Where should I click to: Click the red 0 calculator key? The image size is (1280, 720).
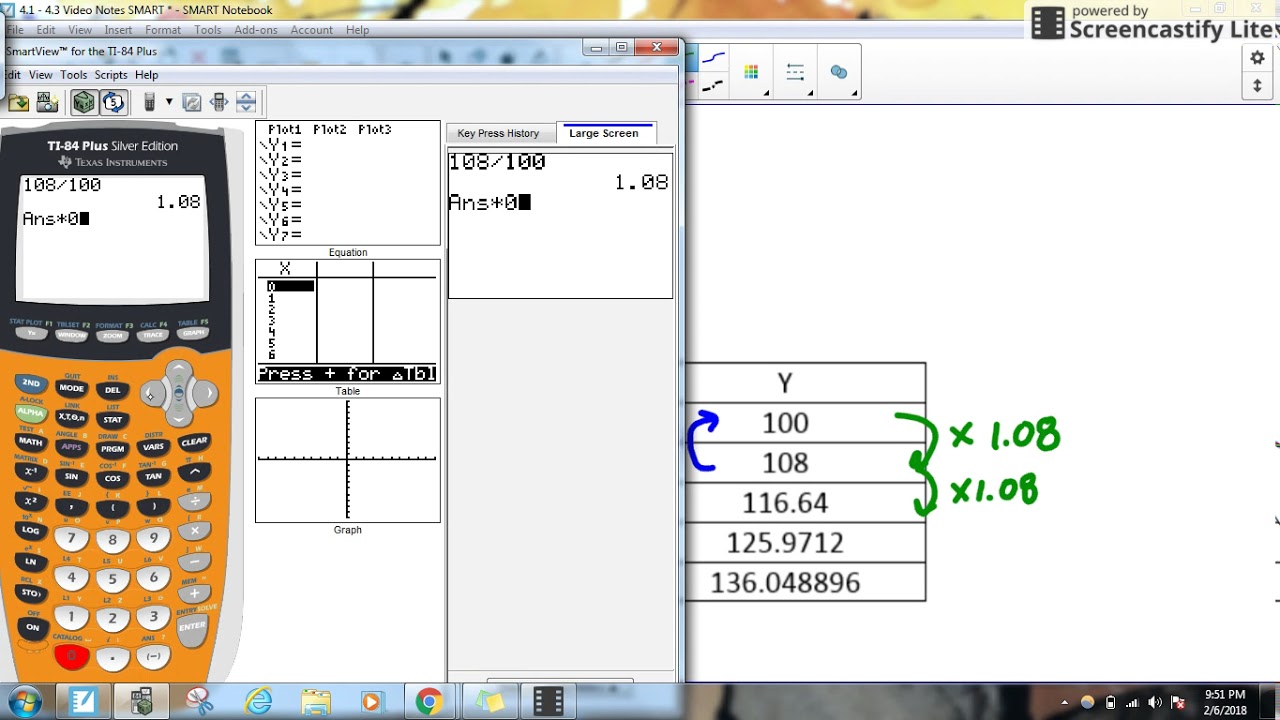click(71, 656)
